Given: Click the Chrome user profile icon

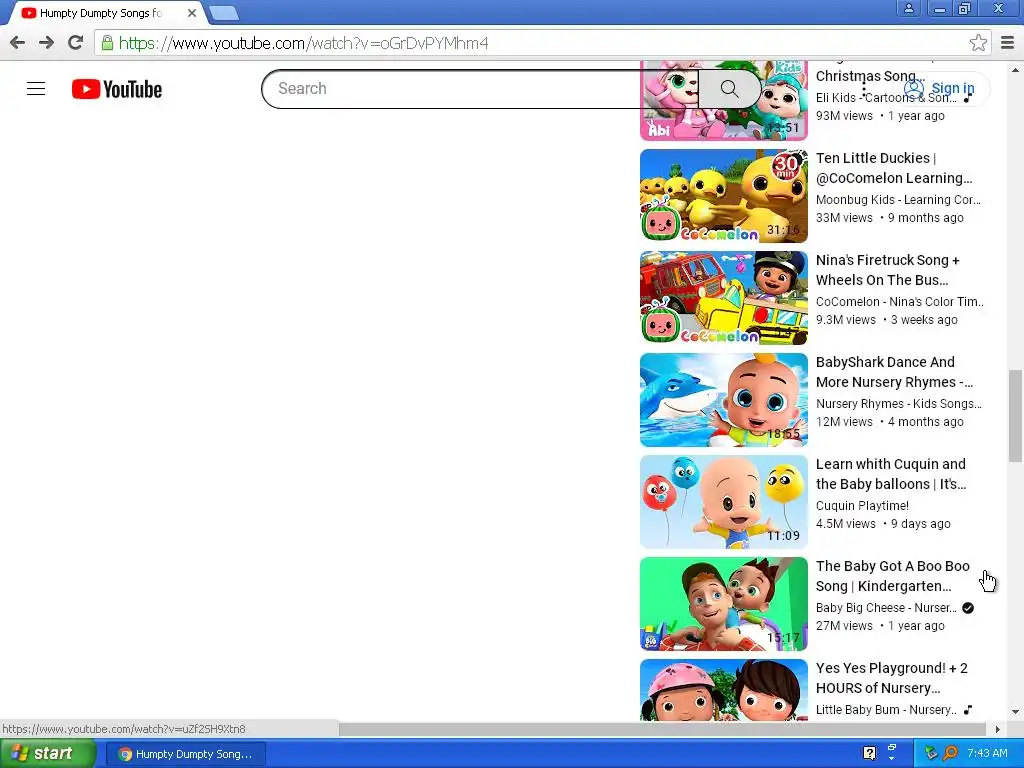Looking at the screenshot, I should (908, 8).
